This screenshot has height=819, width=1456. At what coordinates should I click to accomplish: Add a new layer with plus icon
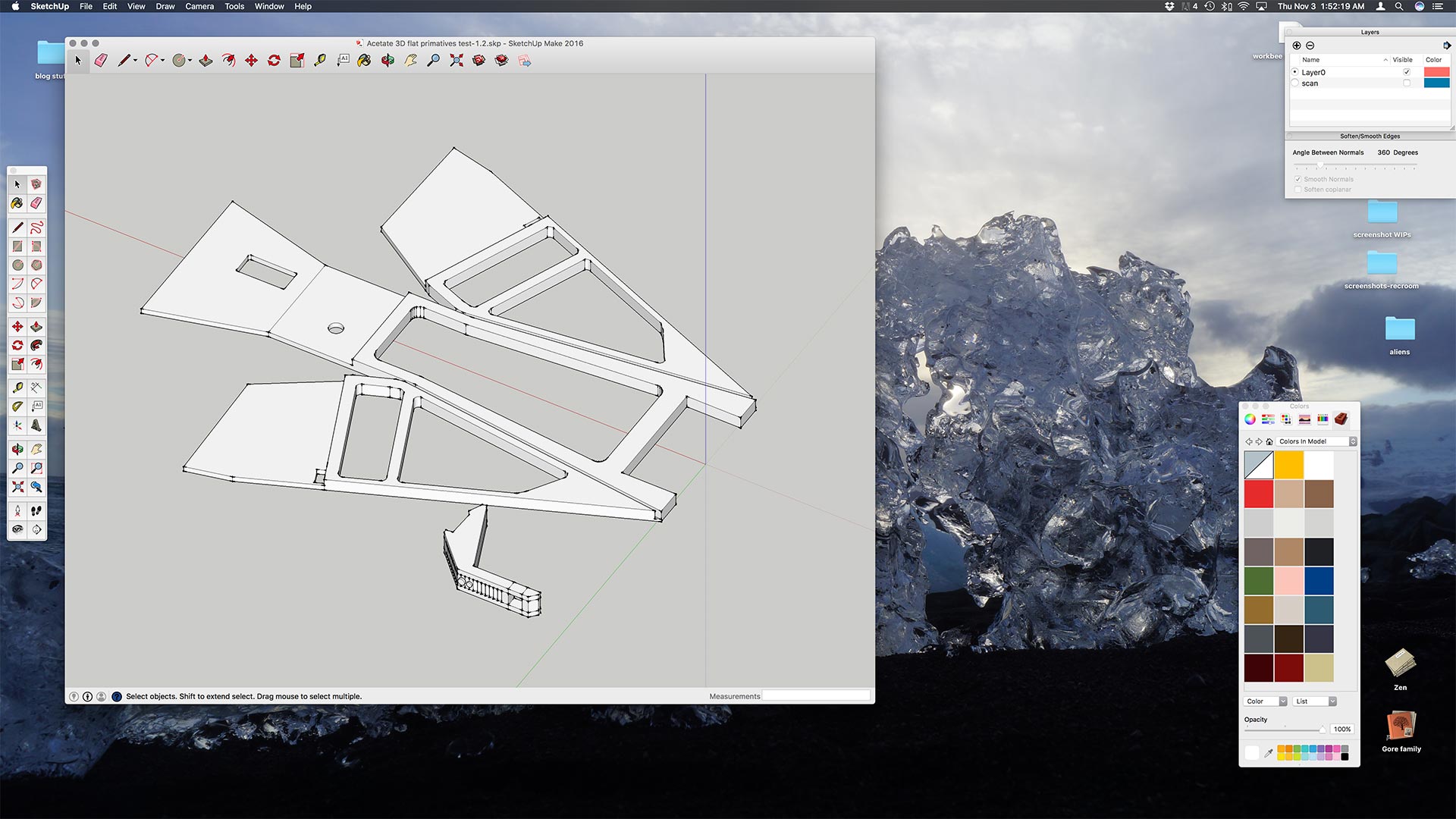(1297, 45)
